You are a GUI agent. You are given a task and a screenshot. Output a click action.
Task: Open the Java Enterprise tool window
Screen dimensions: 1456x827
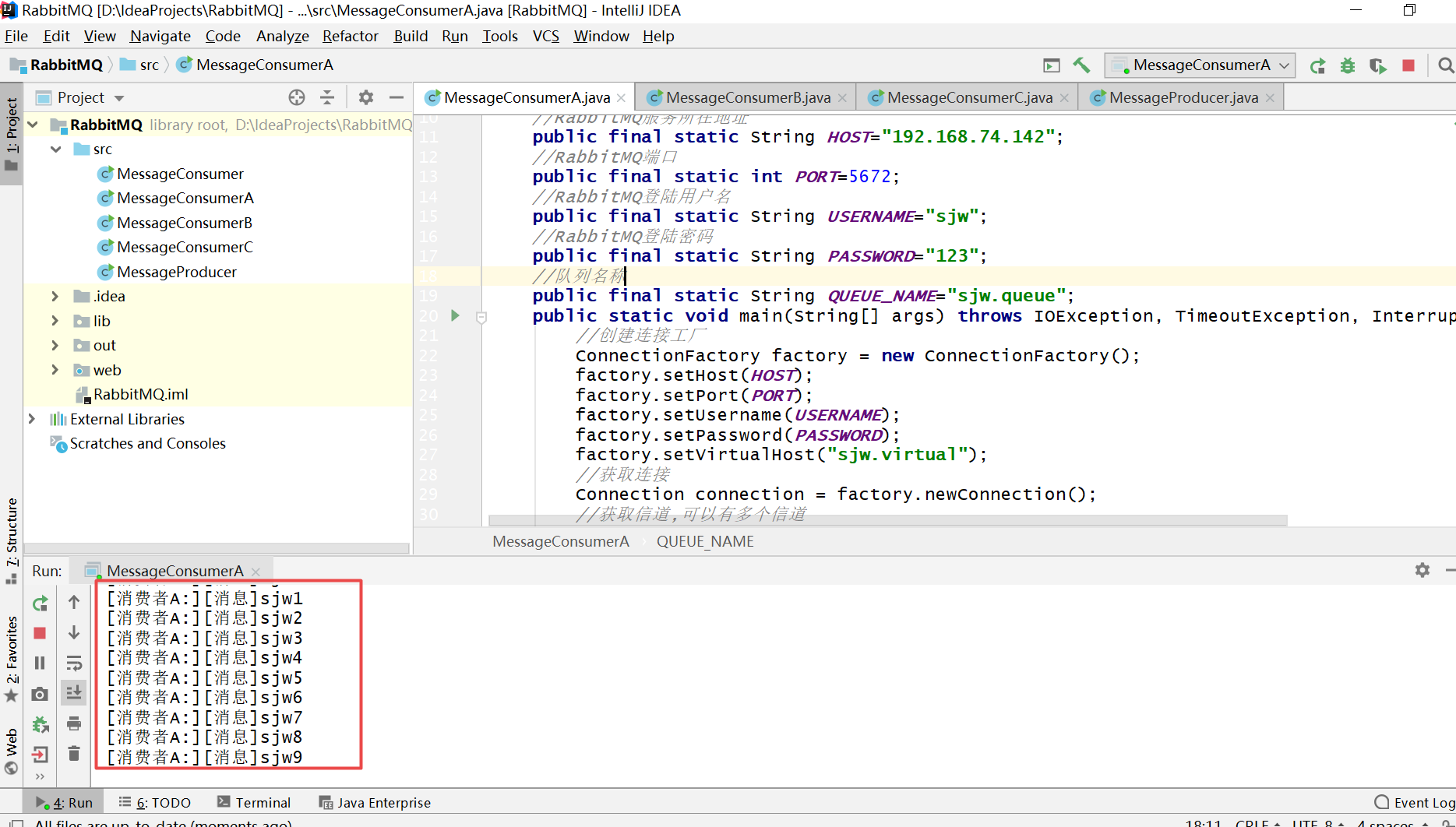pos(375,803)
